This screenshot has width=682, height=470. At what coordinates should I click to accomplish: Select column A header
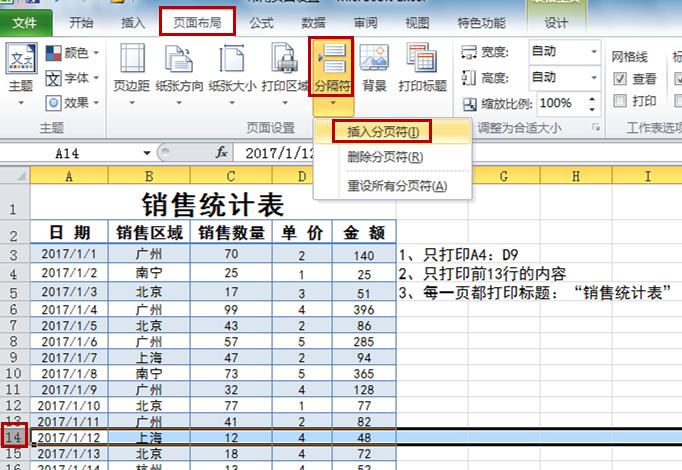(x=69, y=176)
